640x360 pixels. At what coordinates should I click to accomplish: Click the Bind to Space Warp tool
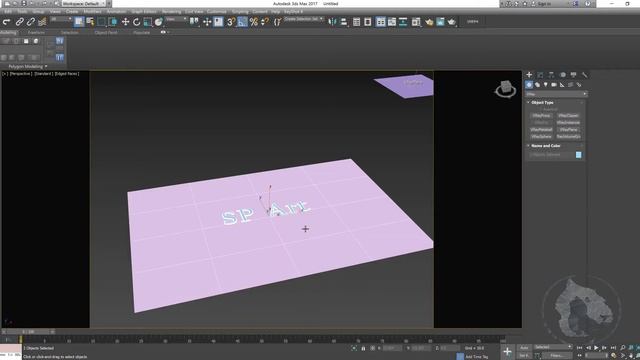(x=42, y=22)
